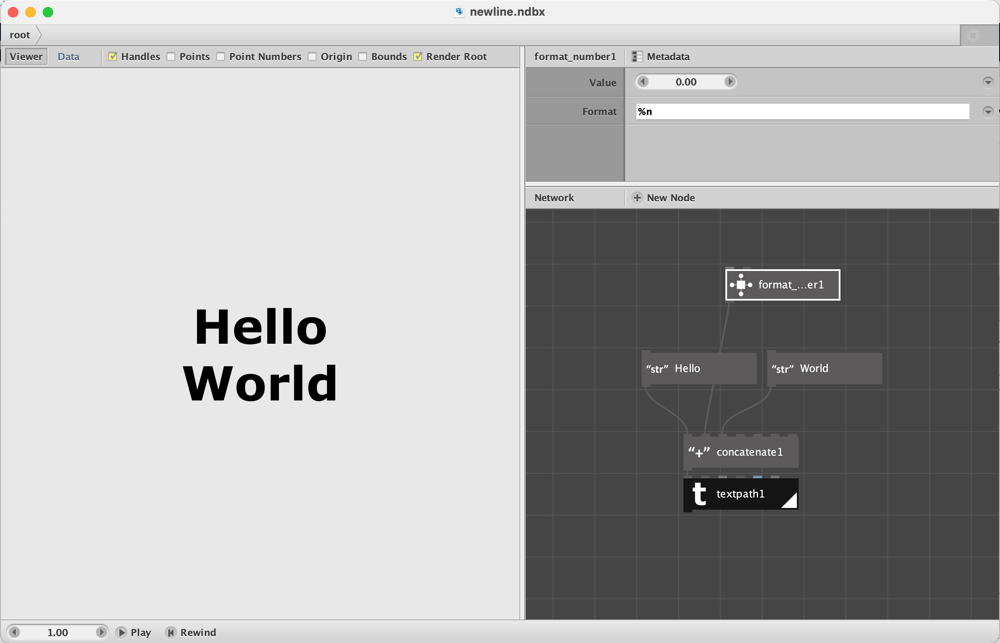The width and height of the screenshot is (1000, 643).
Task: Click the format_number1 header label
Action: (575, 57)
